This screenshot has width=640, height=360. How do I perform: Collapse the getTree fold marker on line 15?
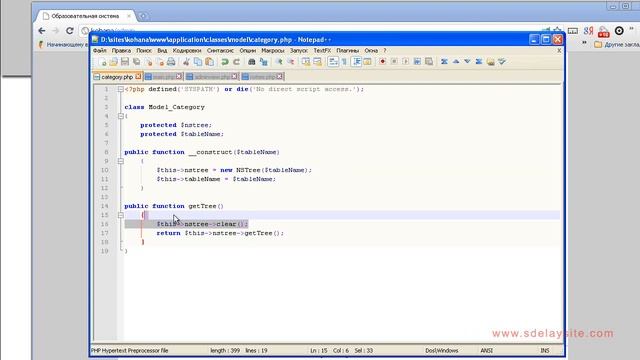point(121,215)
